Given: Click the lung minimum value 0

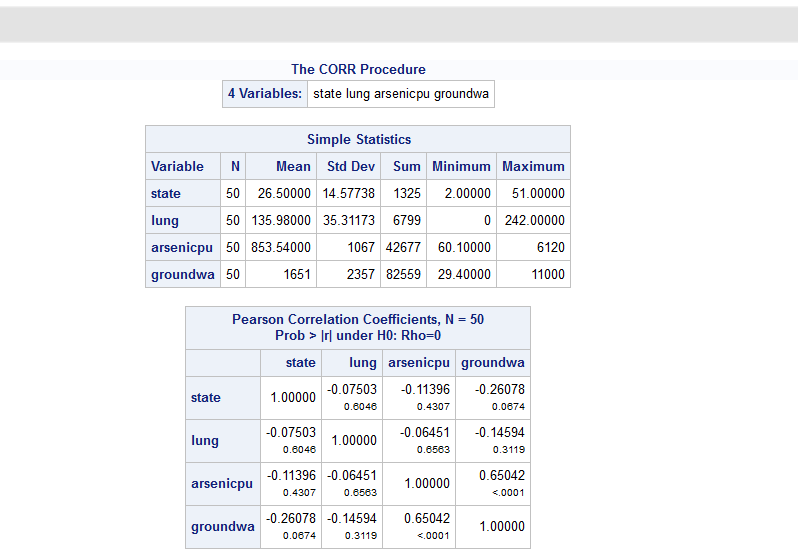Looking at the screenshot, I should click(488, 220).
